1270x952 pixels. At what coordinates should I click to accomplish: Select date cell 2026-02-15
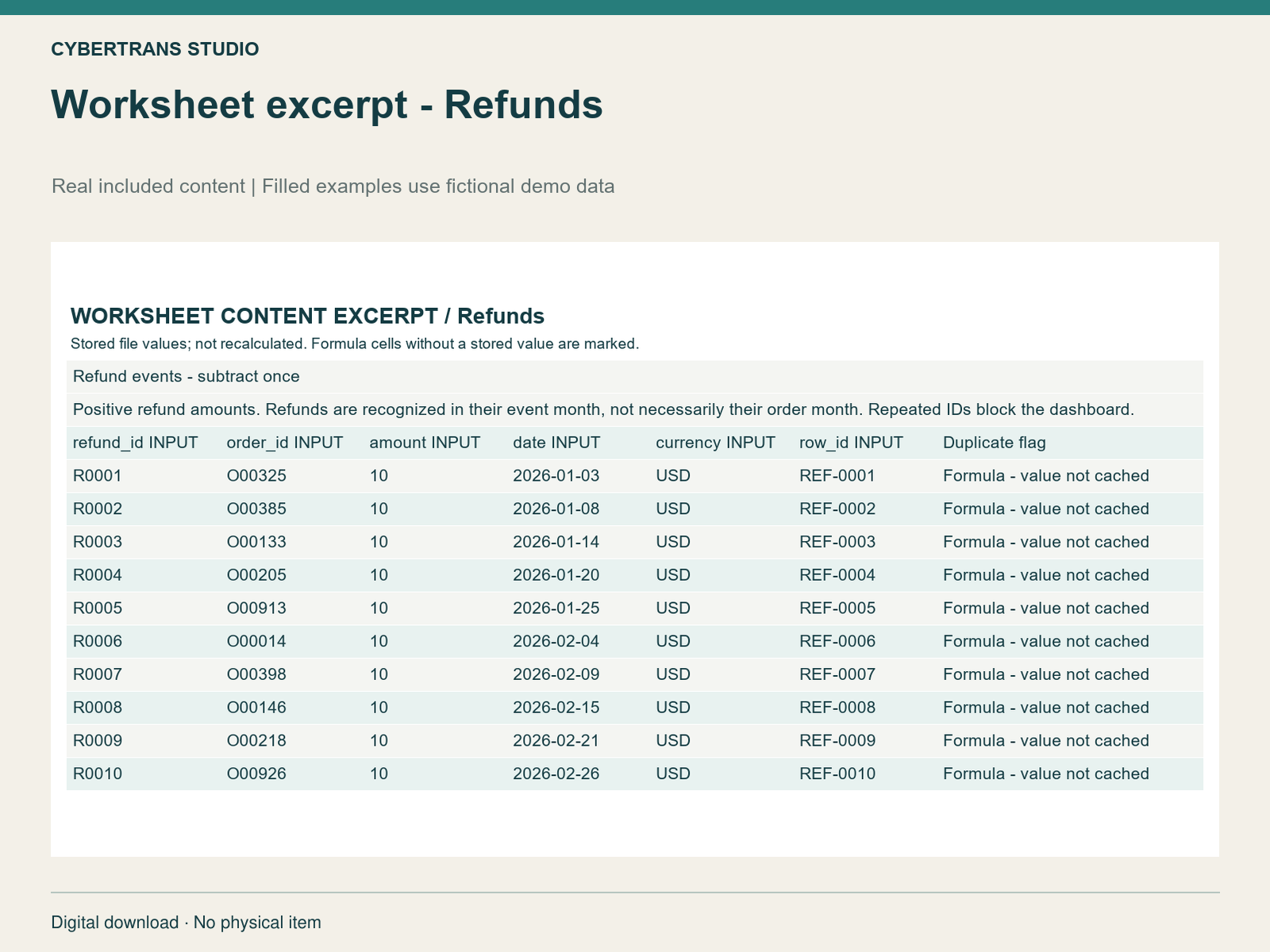[x=556, y=708]
